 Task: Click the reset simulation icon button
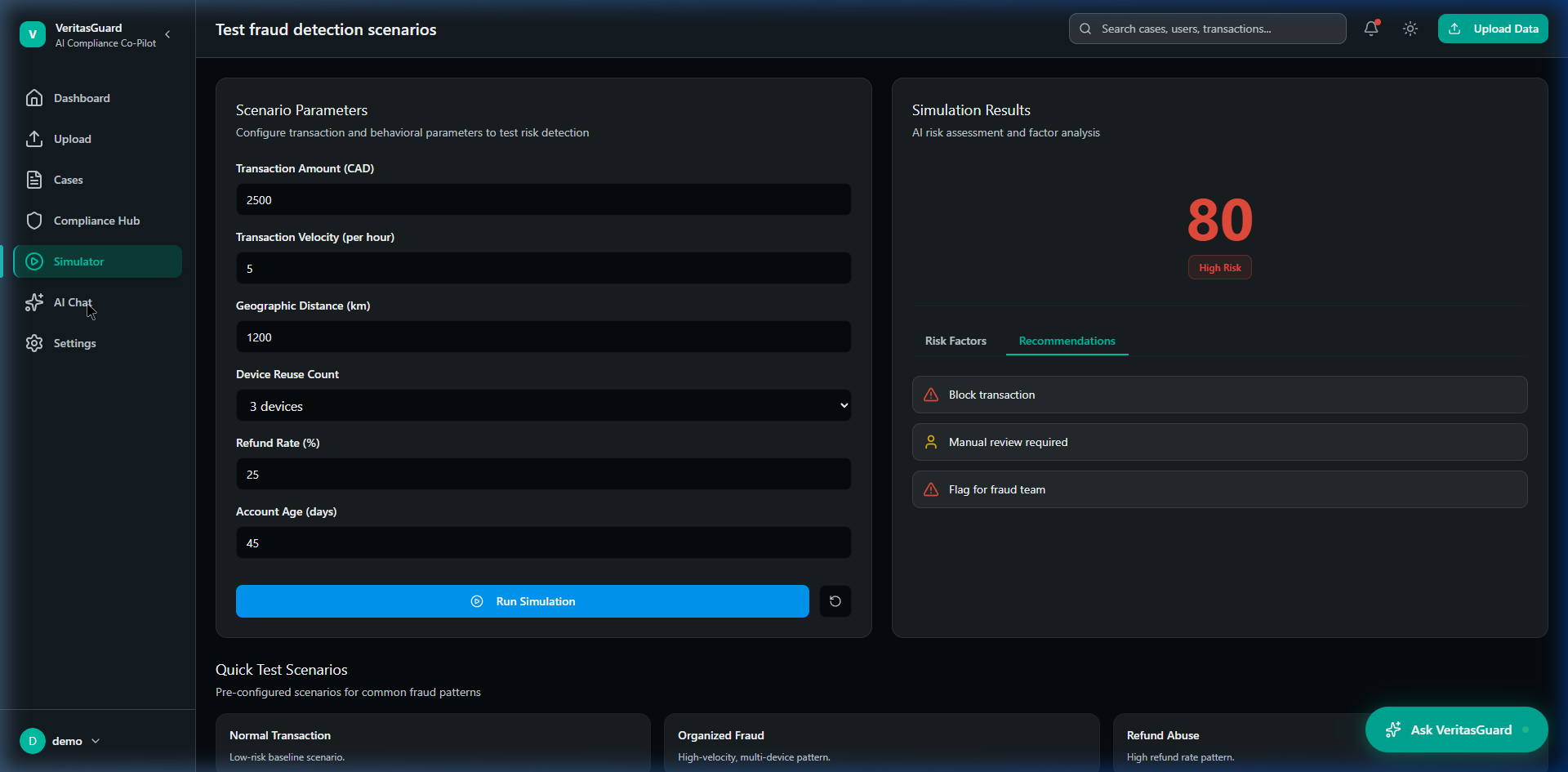tap(835, 601)
